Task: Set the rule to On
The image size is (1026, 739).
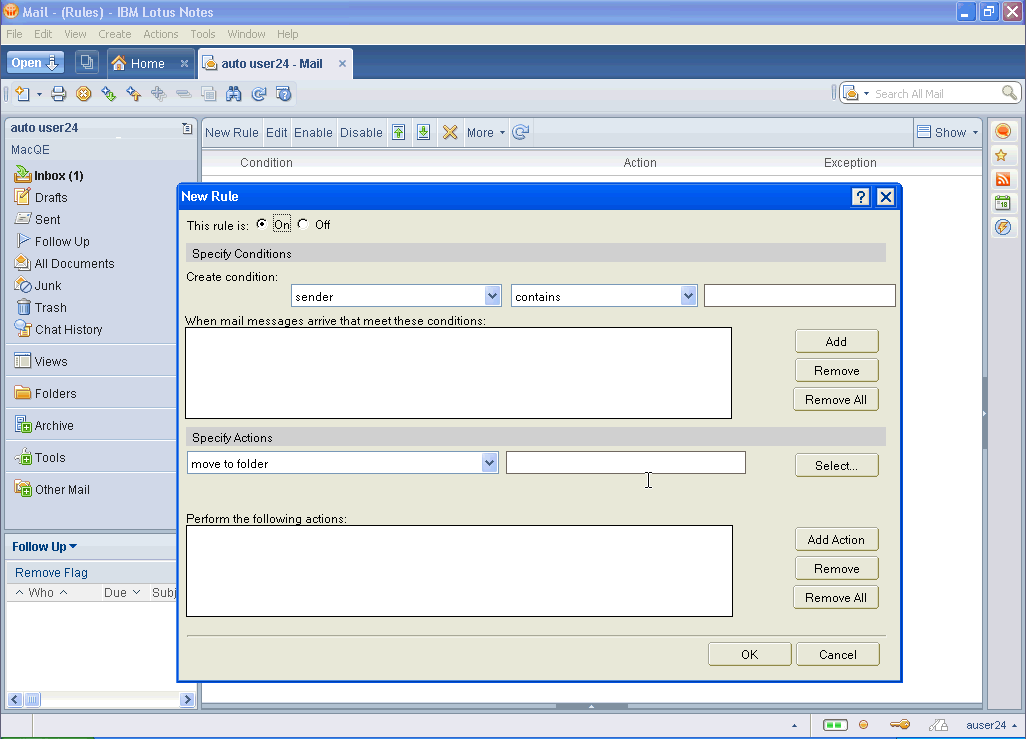Action: click(x=262, y=225)
